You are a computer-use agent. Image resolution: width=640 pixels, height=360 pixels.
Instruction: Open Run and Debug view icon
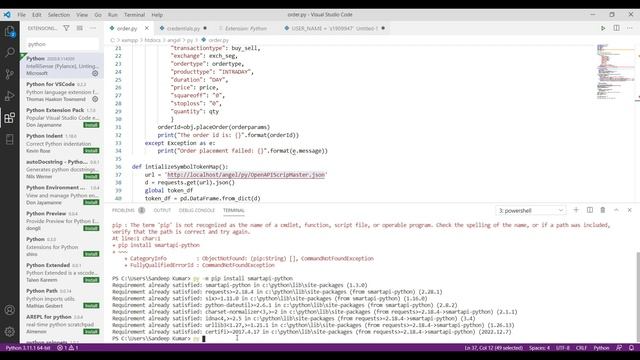pos(9,96)
